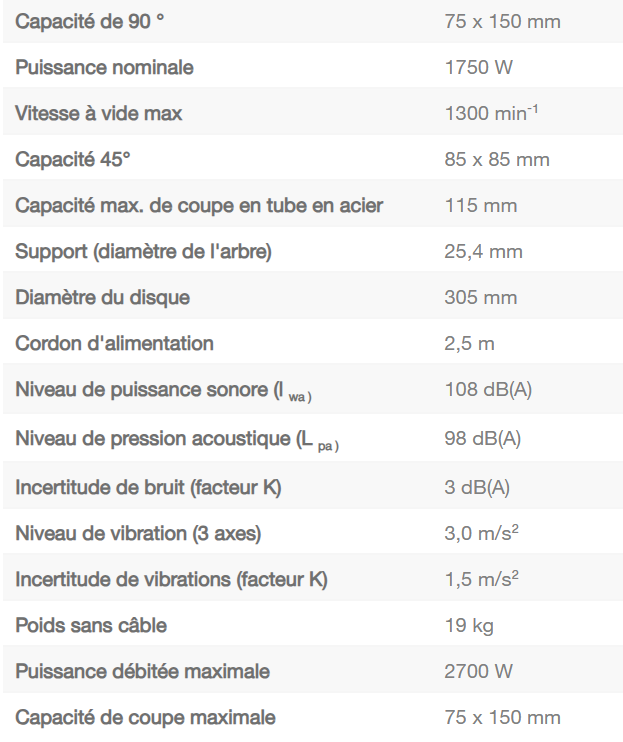This screenshot has width=623, height=742.
Task: Click "Capacité max. de coupe en tube en acier"
Action: [x=199, y=206]
